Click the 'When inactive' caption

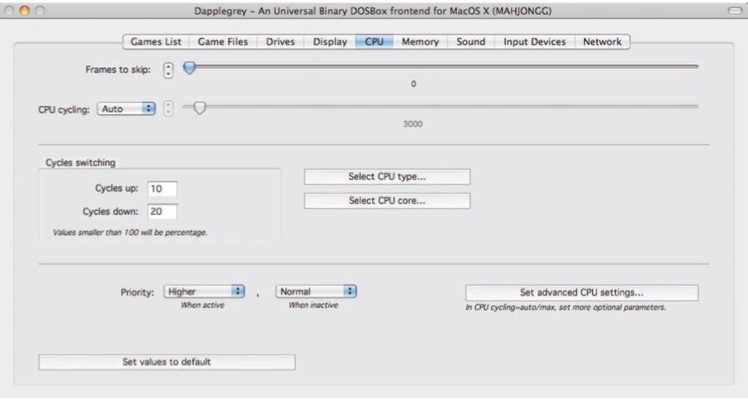pos(313,305)
